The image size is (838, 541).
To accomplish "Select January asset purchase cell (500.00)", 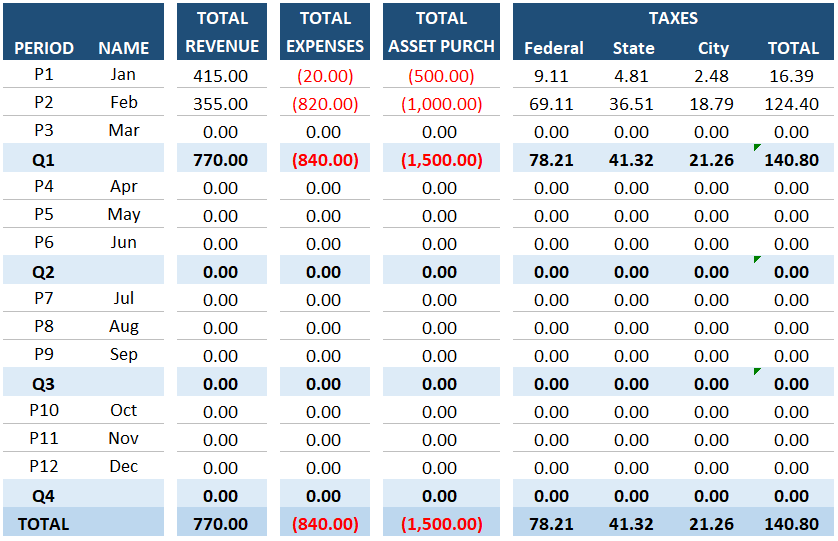I will [x=440, y=76].
